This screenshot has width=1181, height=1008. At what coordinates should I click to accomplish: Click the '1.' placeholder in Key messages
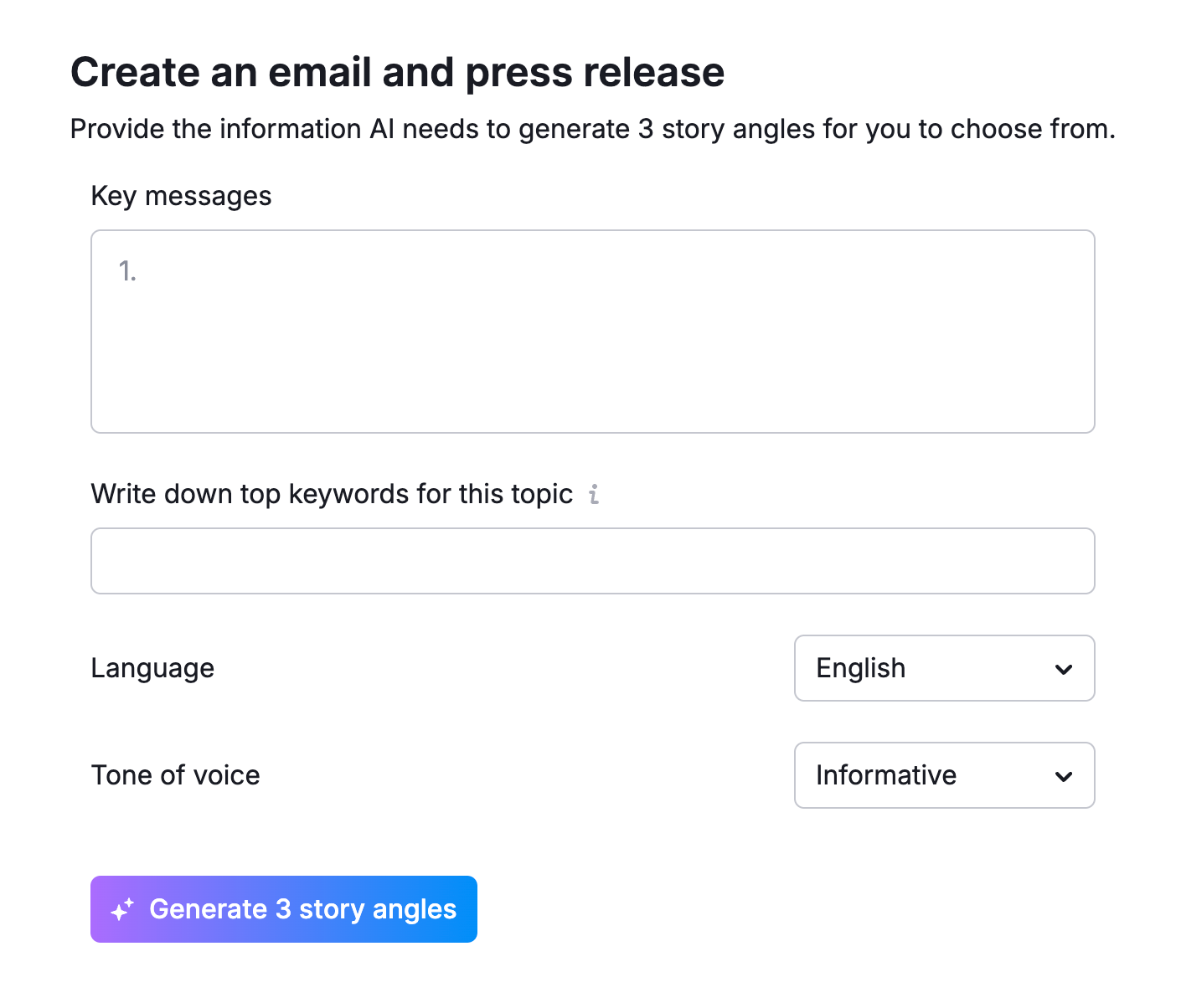pos(127,271)
